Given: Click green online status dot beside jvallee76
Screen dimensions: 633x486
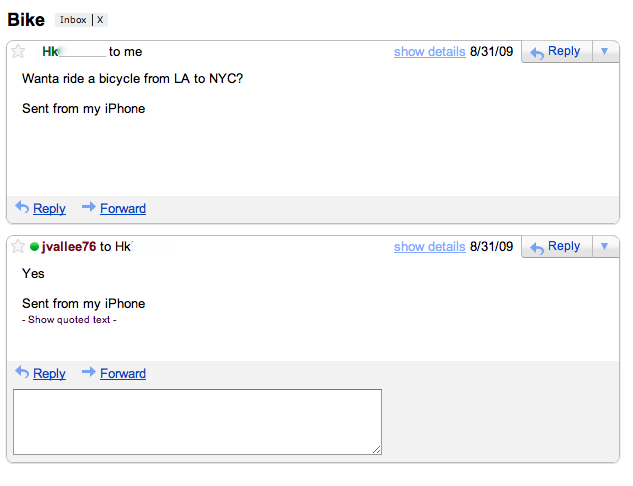Looking at the screenshot, I should [x=35, y=247].
